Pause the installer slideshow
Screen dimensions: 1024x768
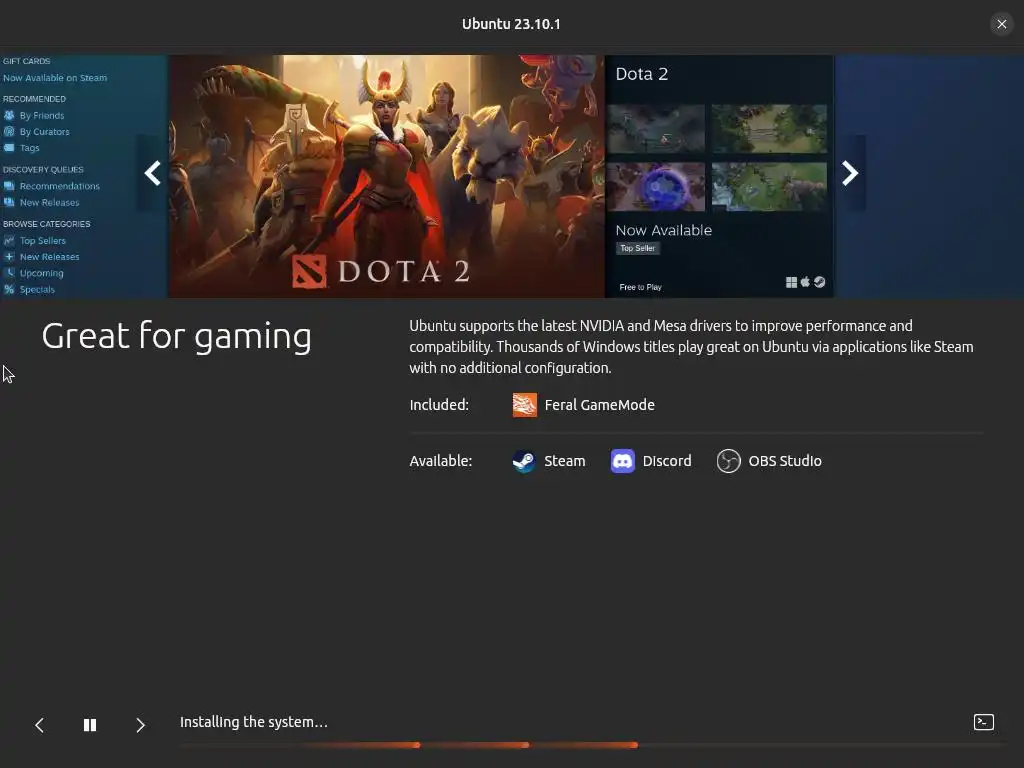[x=90, y=725]
